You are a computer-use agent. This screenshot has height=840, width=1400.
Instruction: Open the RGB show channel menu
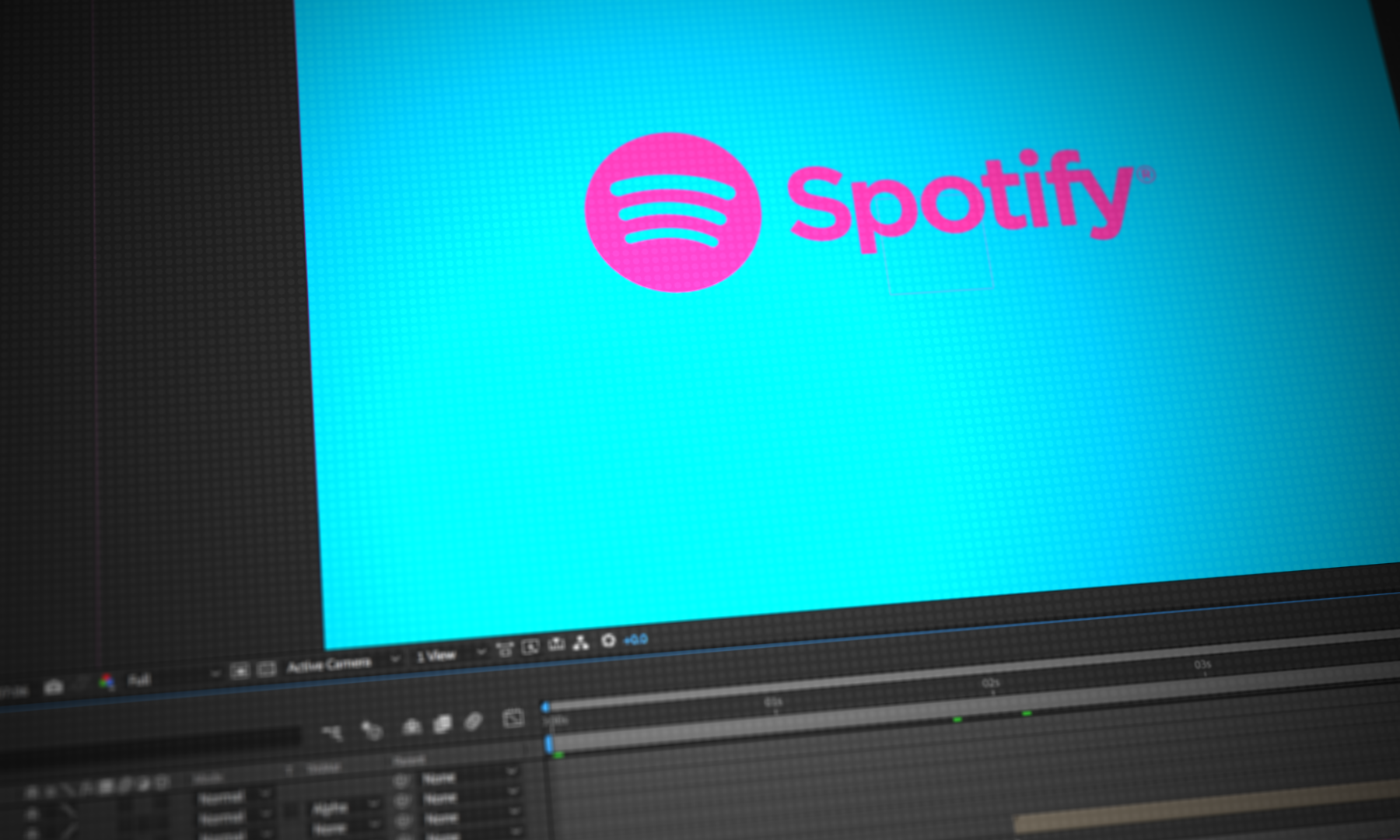pos(107,682)
